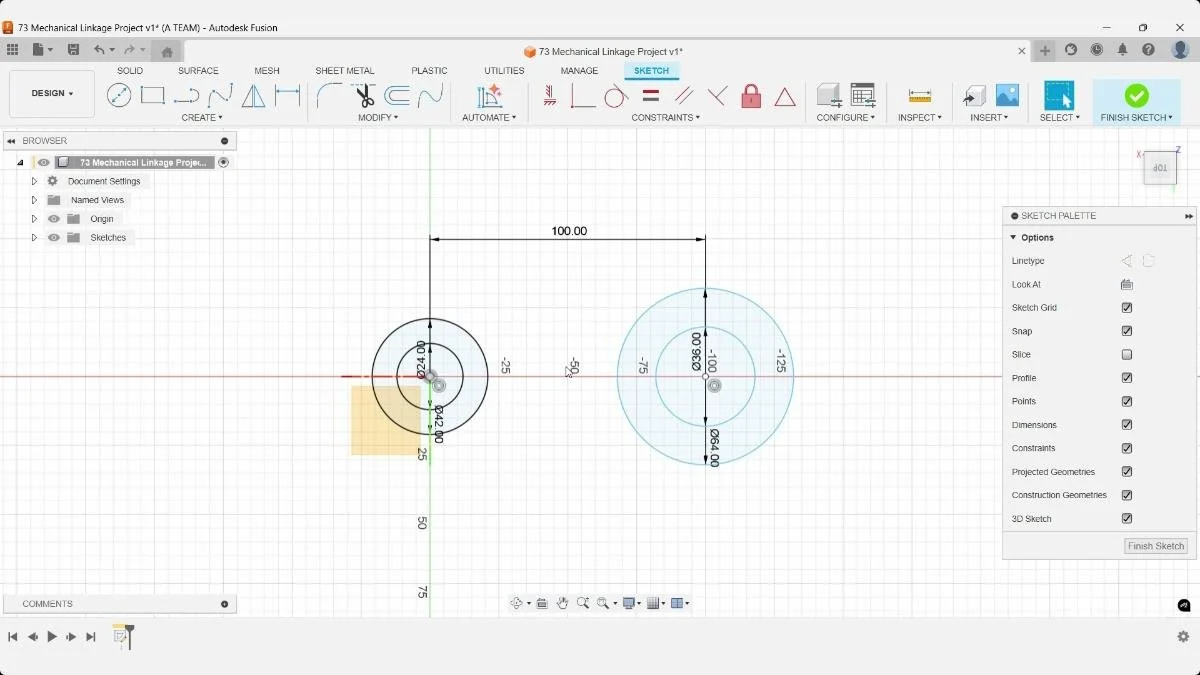Toggle the Construction Geometries checkbox
Viewport: 1200px width, 675px height.
tap(1127, 495)
